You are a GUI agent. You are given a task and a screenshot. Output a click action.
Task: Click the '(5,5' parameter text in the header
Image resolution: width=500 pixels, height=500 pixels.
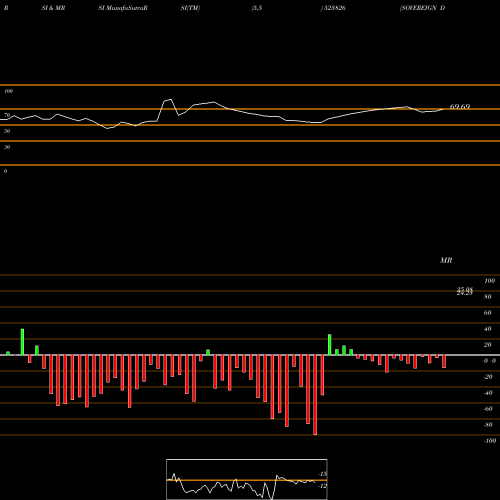(x=257, y=8)
